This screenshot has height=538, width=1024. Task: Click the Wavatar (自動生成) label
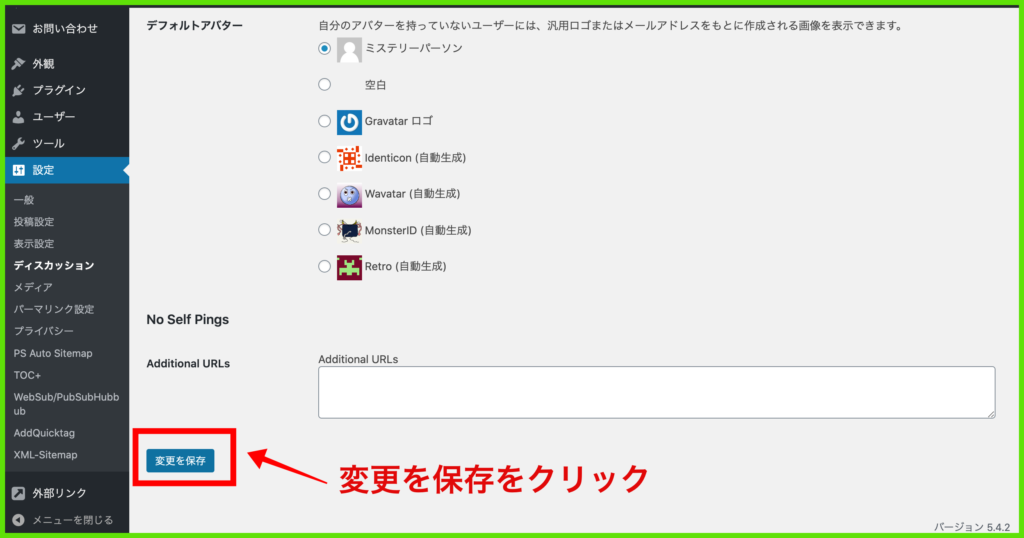(412, 193)
